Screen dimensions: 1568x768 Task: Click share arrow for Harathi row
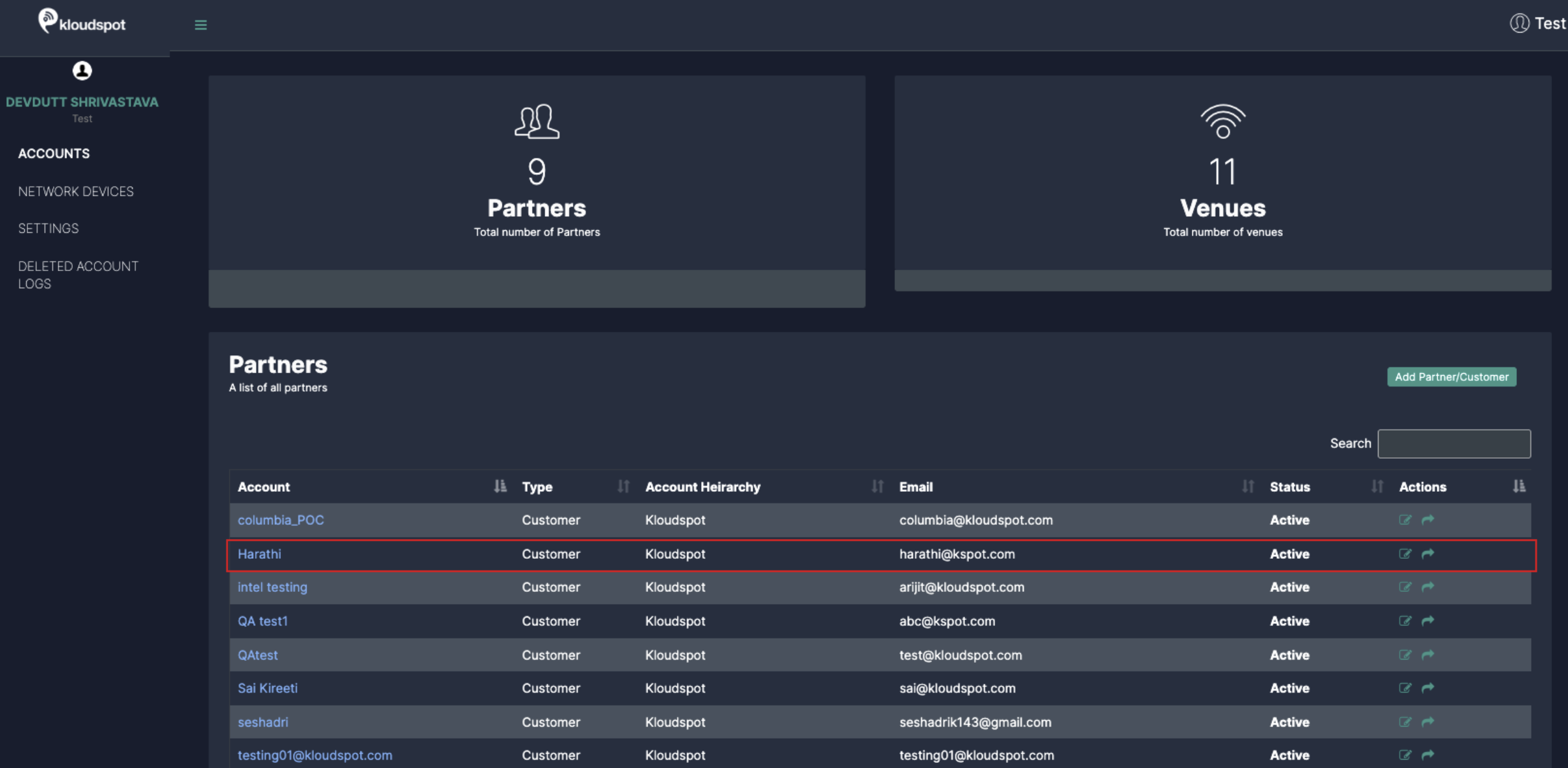click(1428, 554)
